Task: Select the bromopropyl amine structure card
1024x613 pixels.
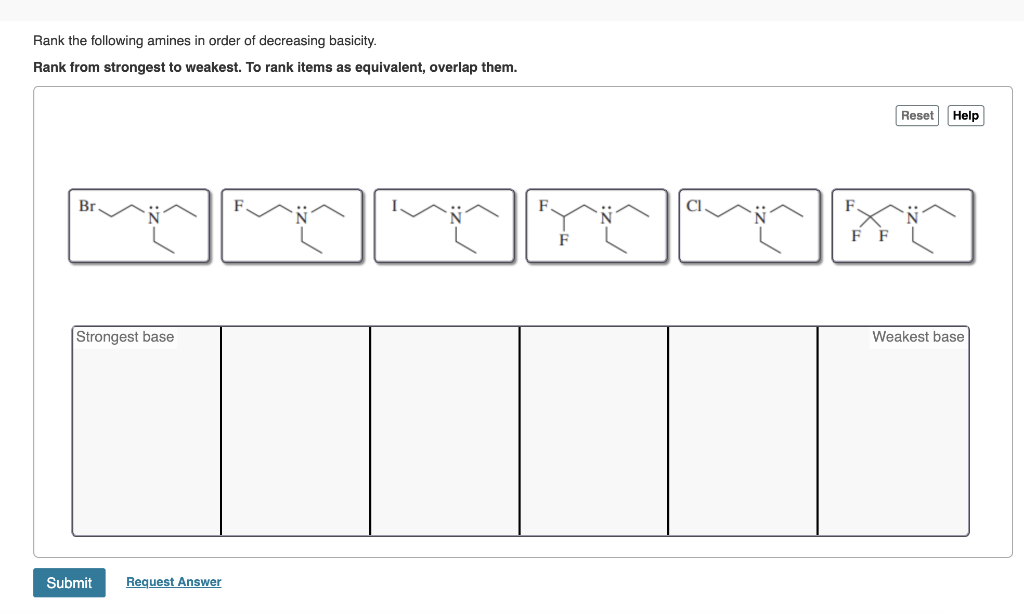Action: pos(139,225)
